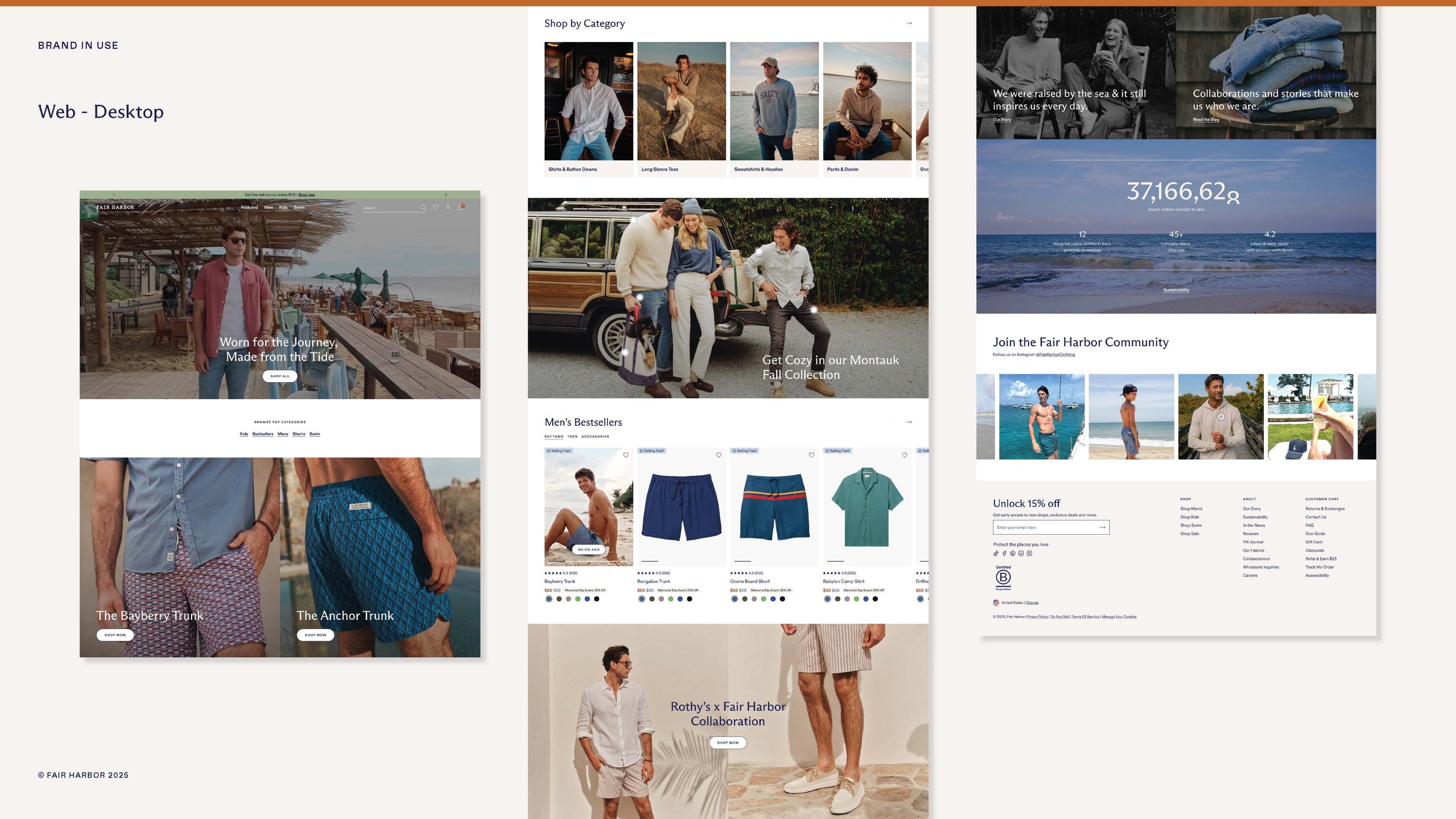
Task: Favorite the Bungalow Trunk with its heart icon
Action: [x=719, y=455]
